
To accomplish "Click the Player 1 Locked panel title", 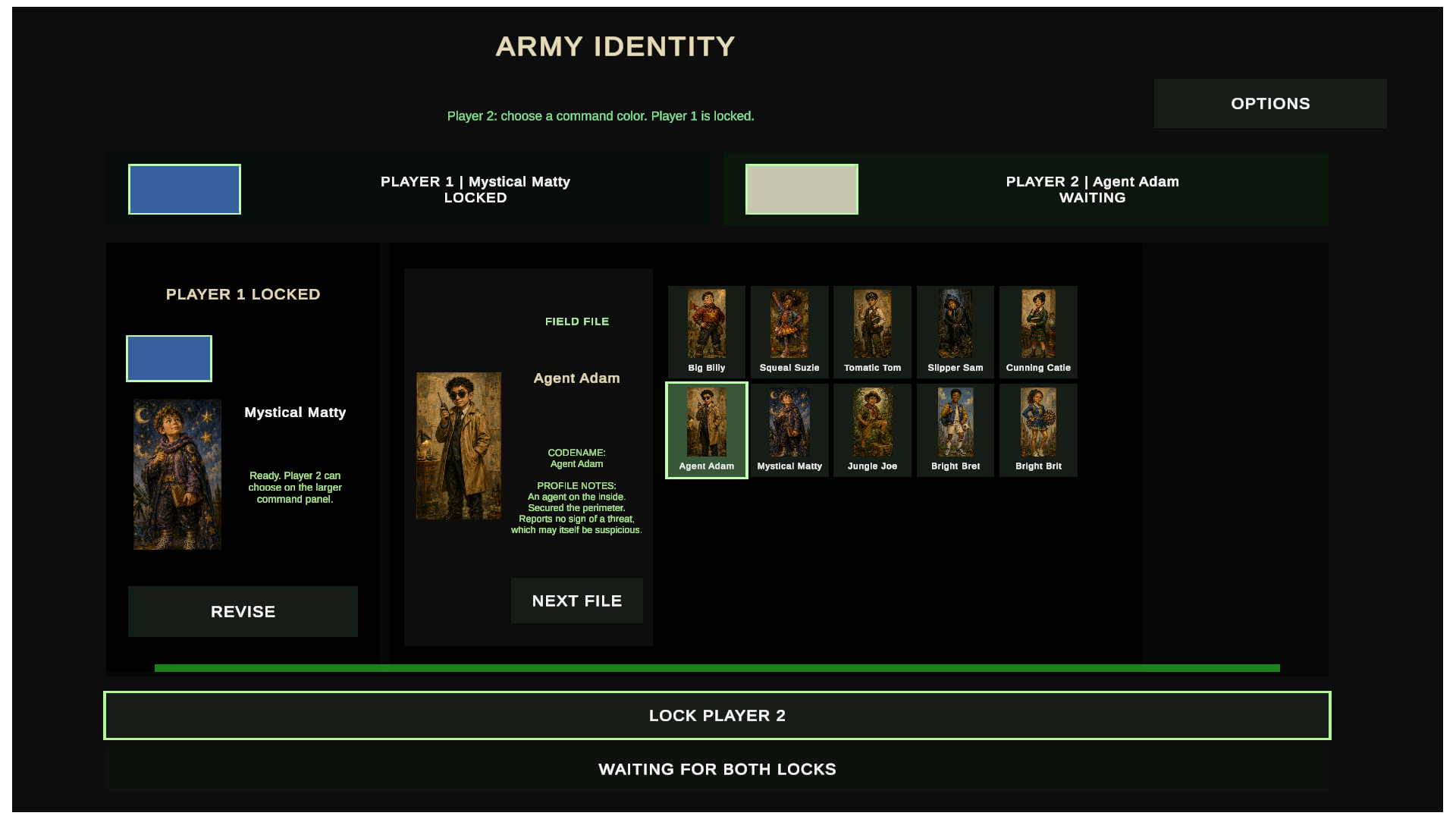I will (243, 294).
